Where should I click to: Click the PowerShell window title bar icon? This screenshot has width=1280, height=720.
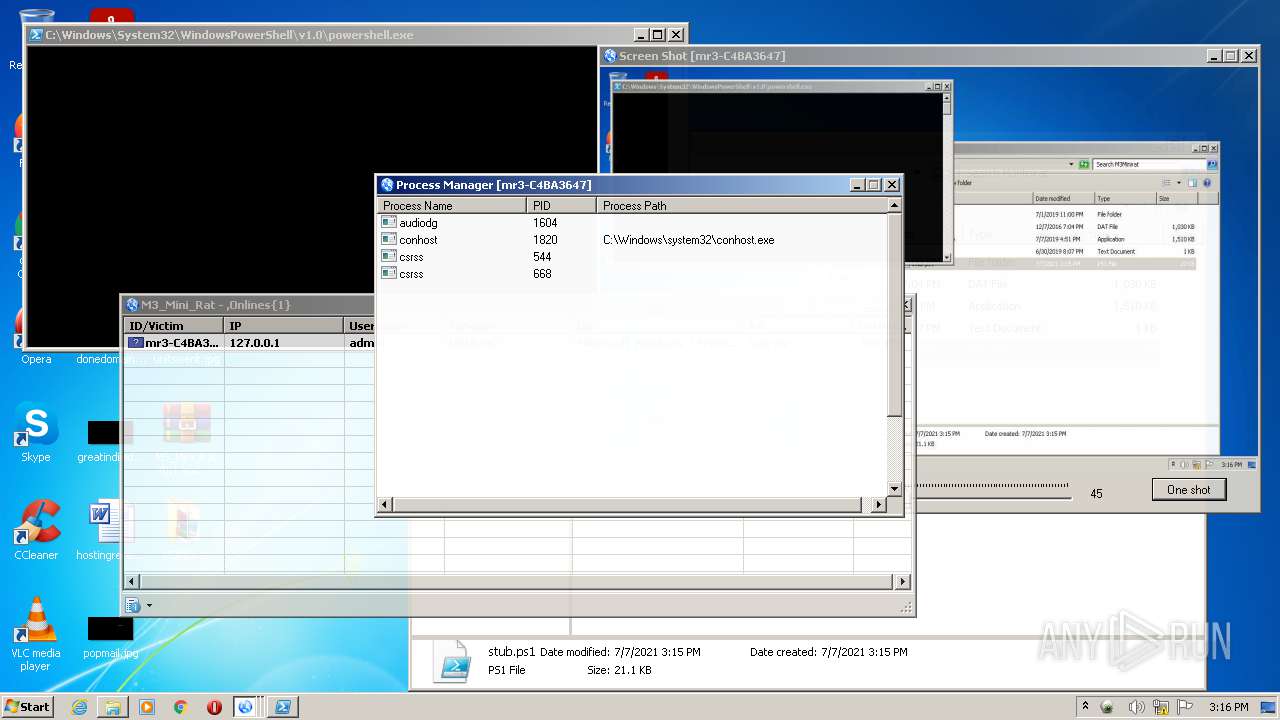click(36, 35)
